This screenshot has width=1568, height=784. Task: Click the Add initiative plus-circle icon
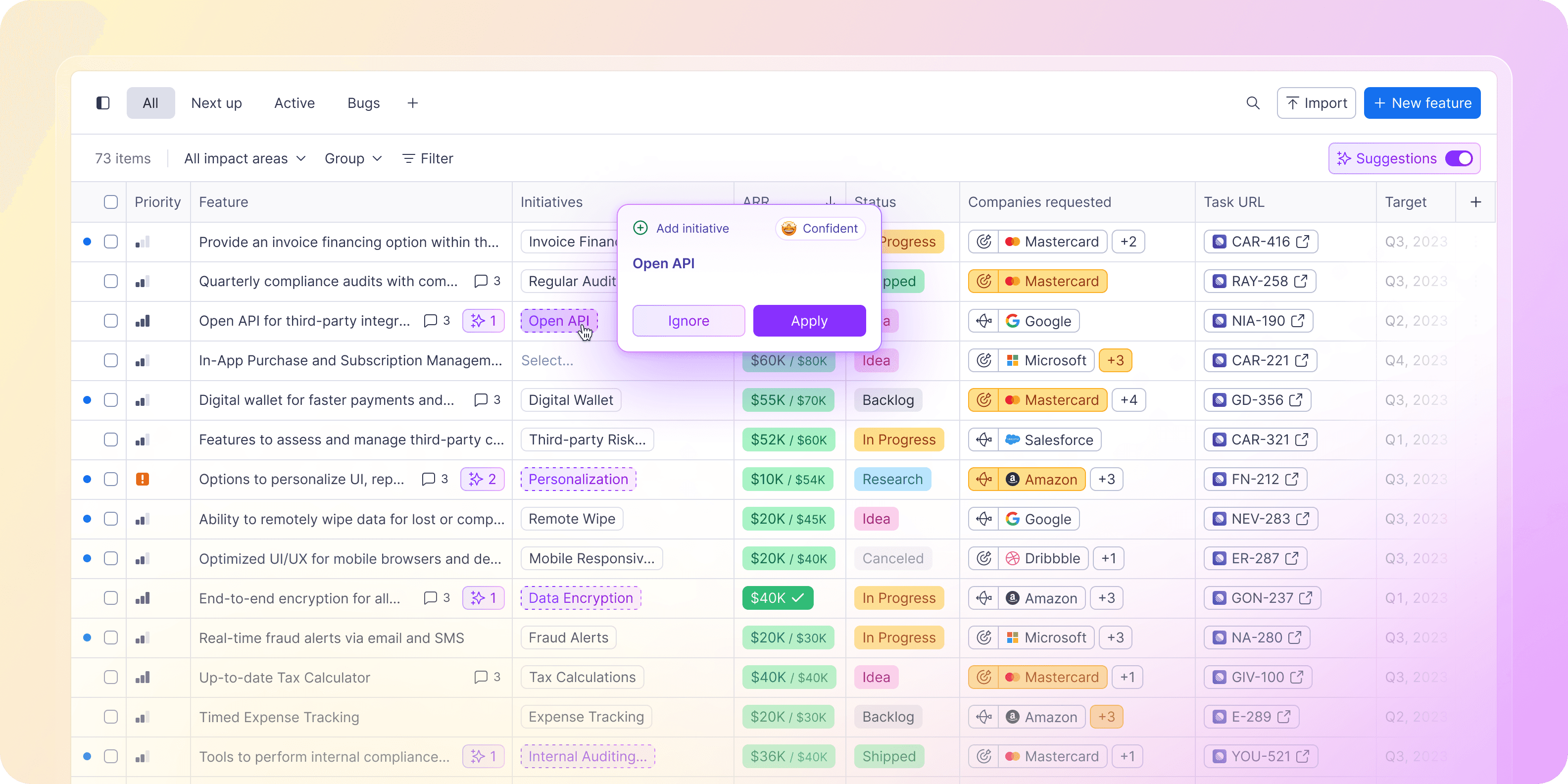[640, 228]
